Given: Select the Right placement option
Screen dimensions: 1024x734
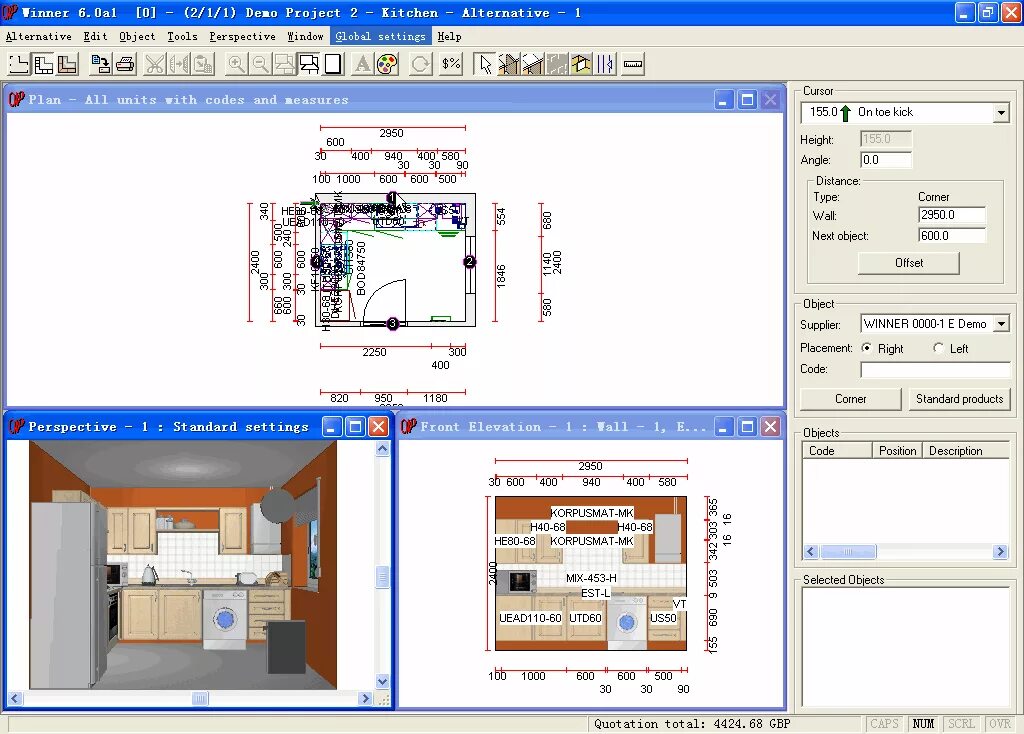Looking at the screenshot, I should click(x=867, y=348).
